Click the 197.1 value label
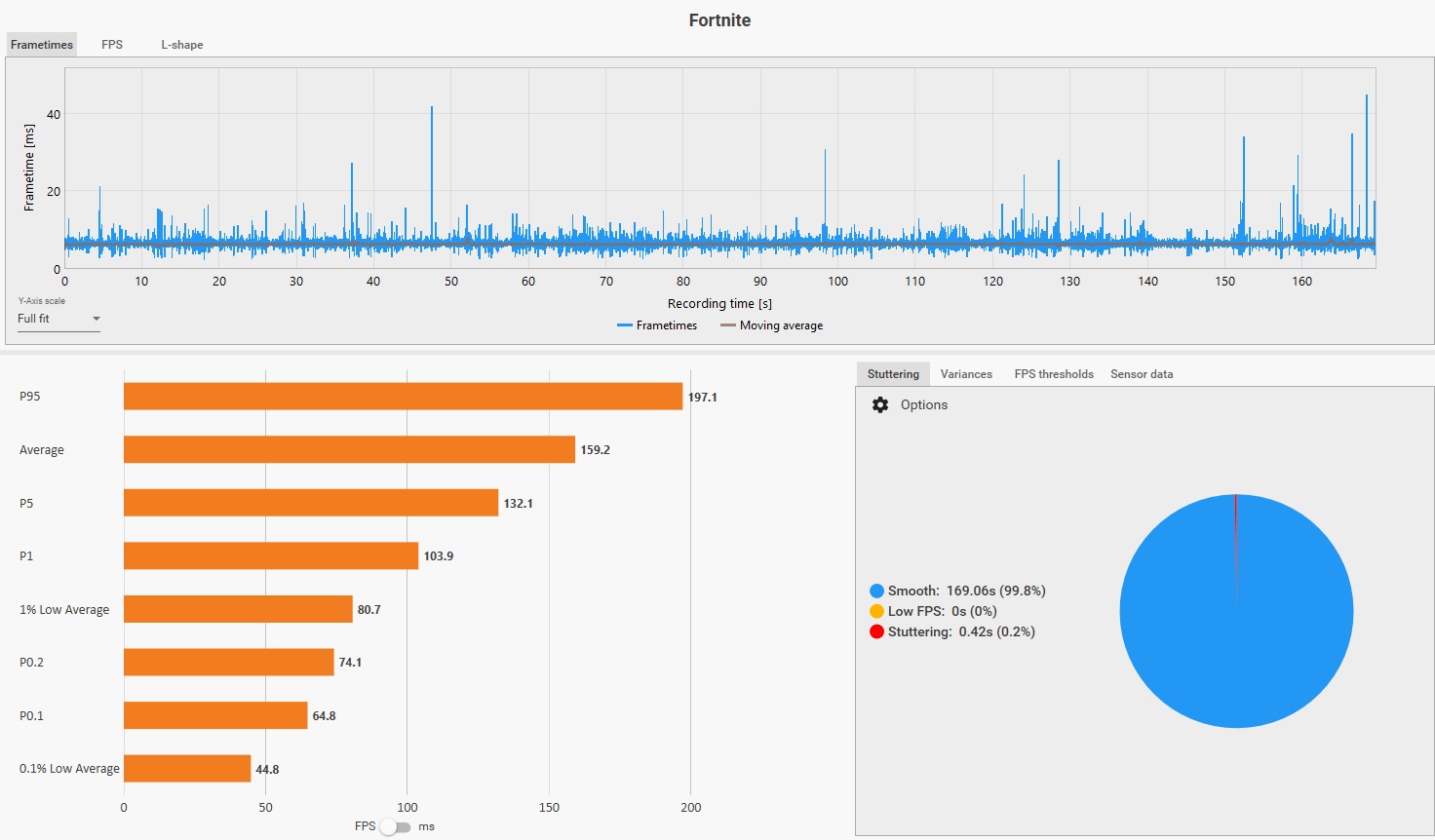 (x=703, y=398)
